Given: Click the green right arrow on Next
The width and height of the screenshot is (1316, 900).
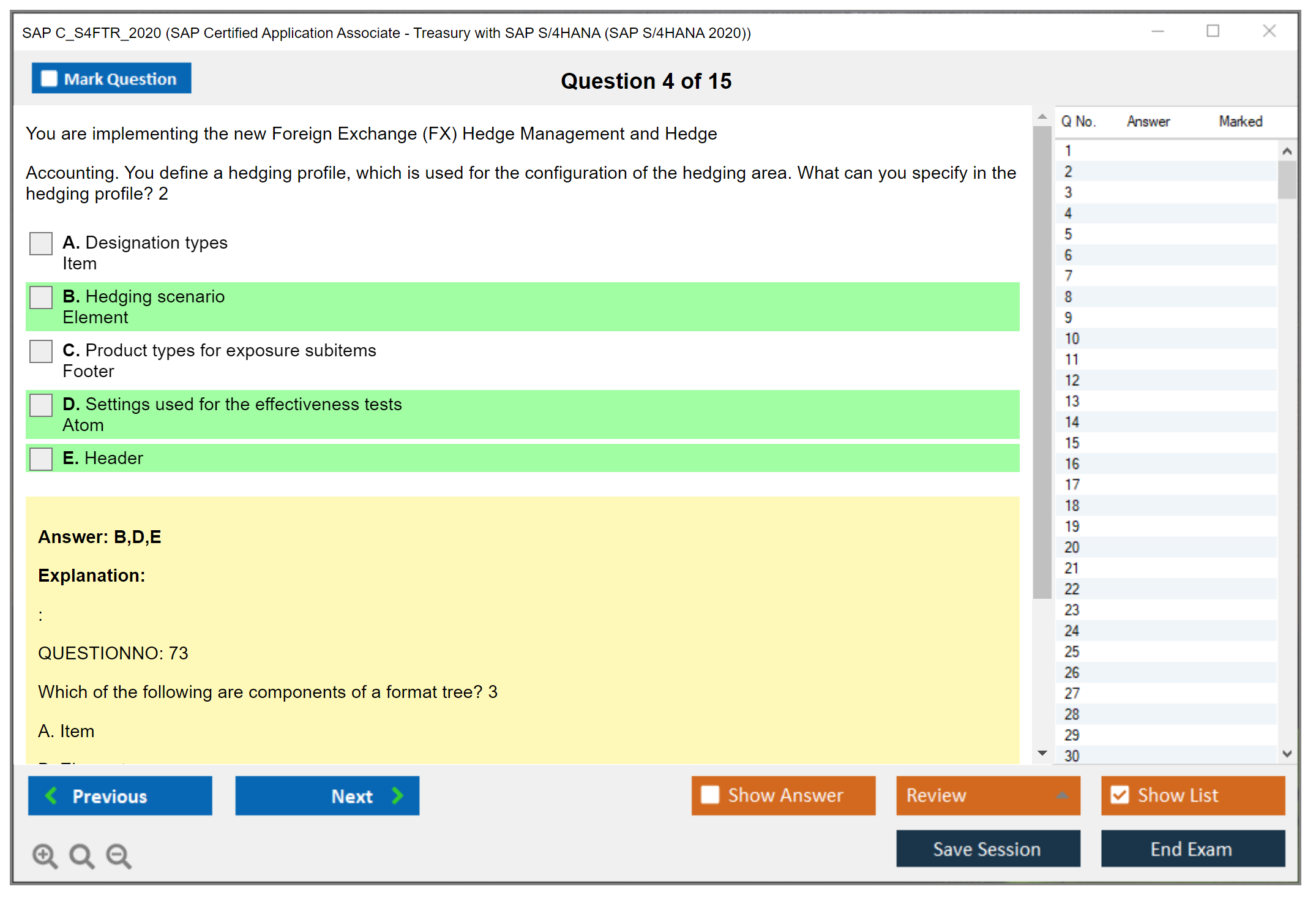Looking at the screenshot, I should click(397, 796).
